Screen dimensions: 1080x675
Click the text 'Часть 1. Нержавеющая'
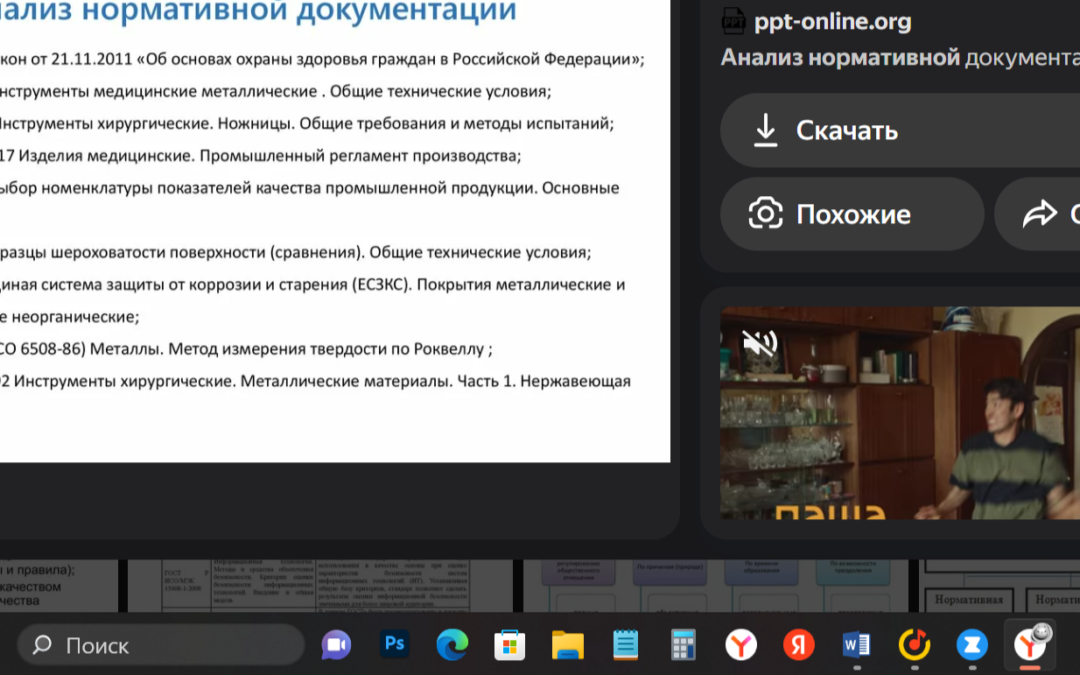tap(544, 382)
